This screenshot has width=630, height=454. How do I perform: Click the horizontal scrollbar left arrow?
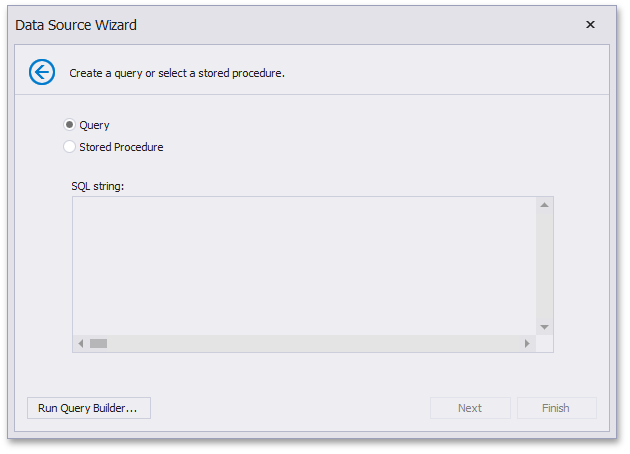tap(81, 344)
